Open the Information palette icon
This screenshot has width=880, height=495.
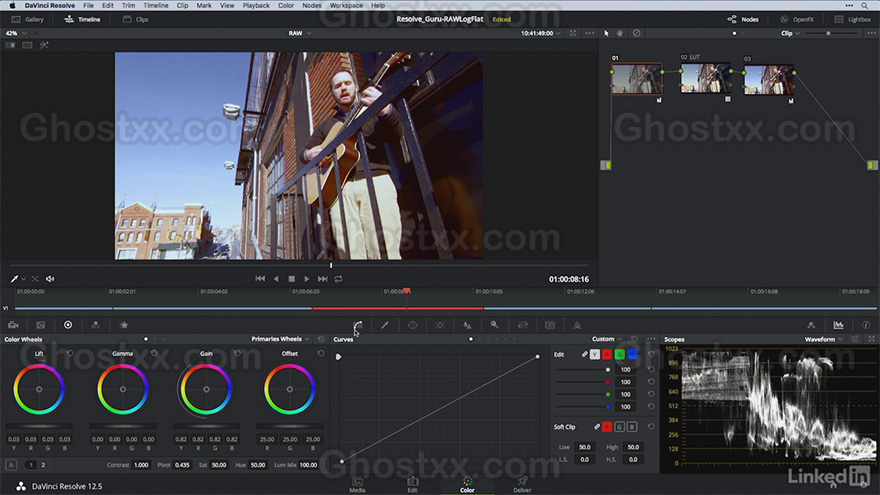[866, 325]
